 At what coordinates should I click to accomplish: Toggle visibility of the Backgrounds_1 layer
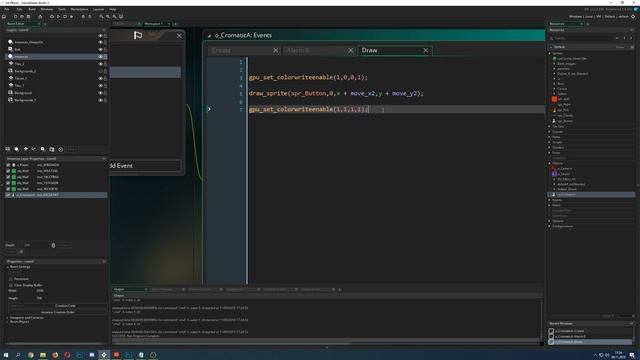(x=100, y=100)
